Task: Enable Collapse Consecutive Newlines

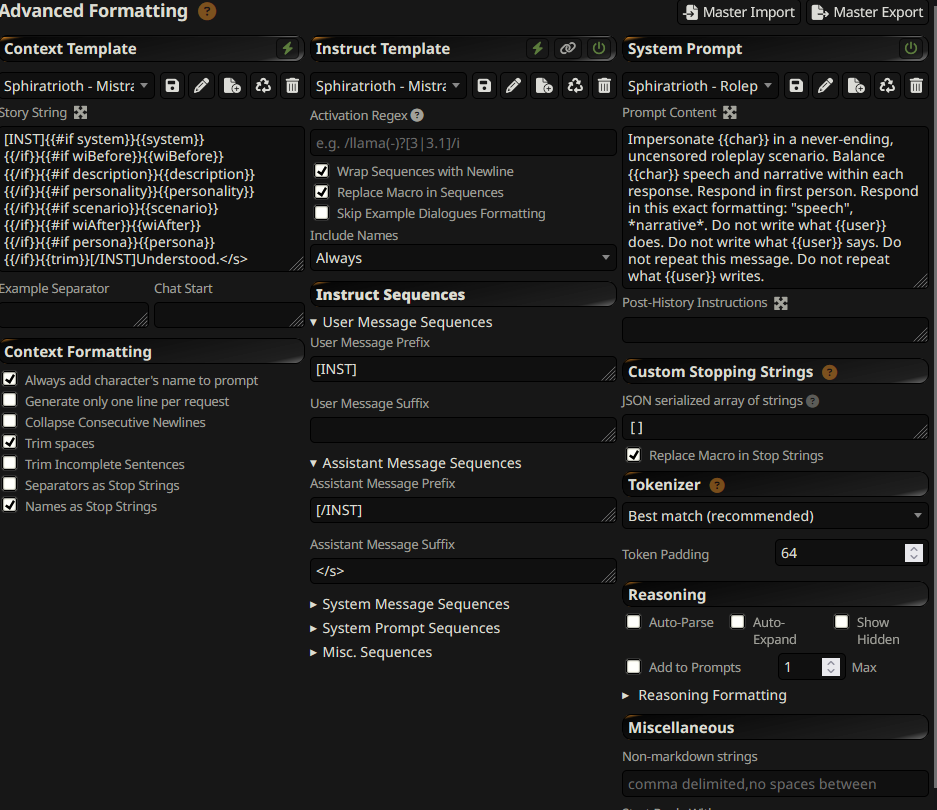Action: pyautogui.click(x=10, y=421)
